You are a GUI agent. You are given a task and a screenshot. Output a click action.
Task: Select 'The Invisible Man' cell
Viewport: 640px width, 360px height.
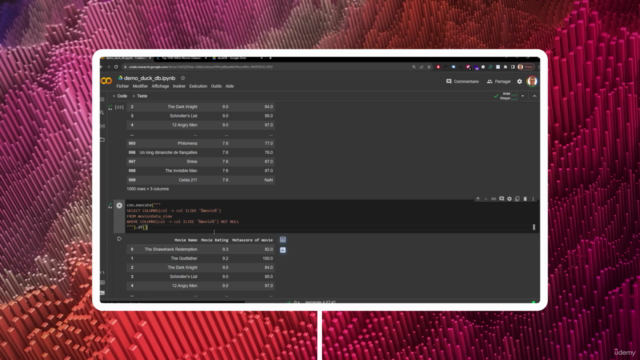coord(181,171)
